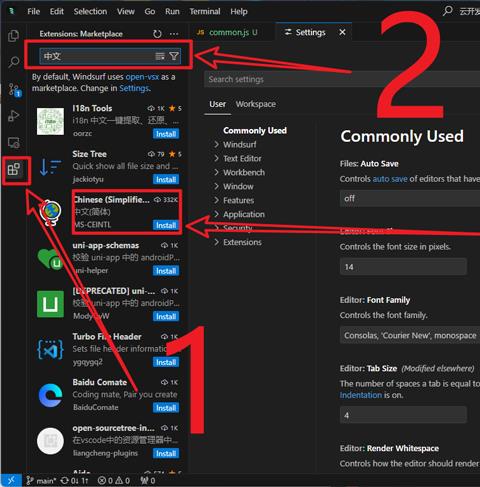Click synchronize changes in status bar
Viewport: 480px width, 487px height.
(75, 481)
